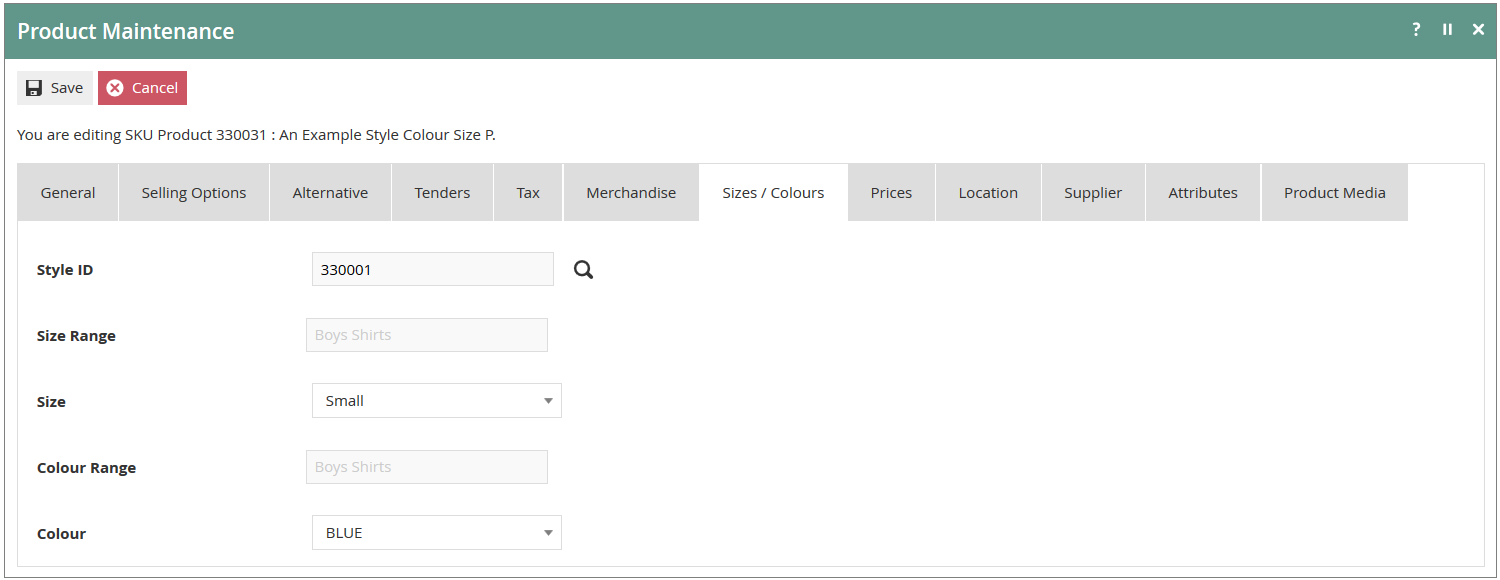The width and height of the screenshot is (1500, 580).
Task: Select the Tax tab
Action: pyautogui.click(x=528, y=192)
